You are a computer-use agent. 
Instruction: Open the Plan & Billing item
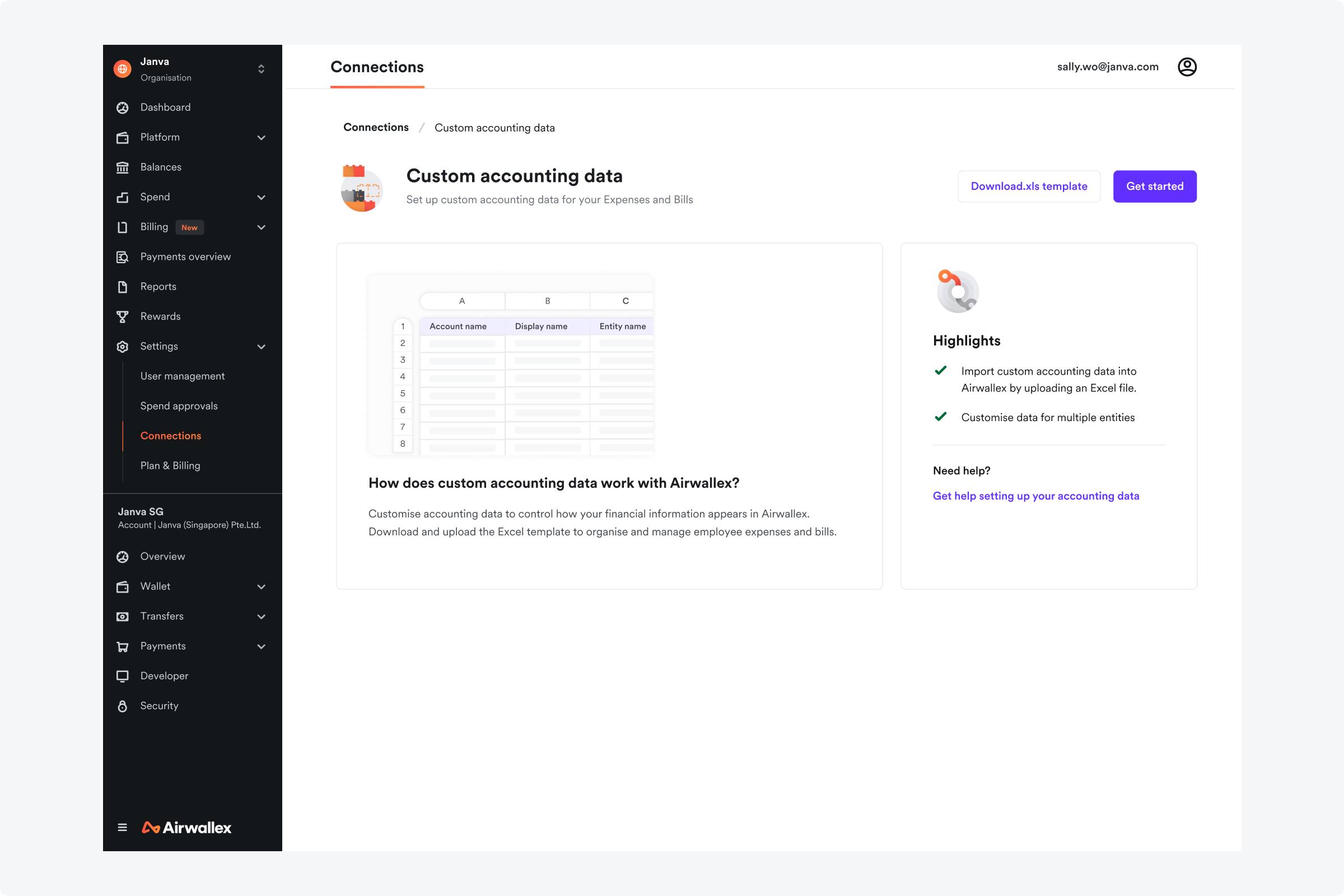[170, 466]
